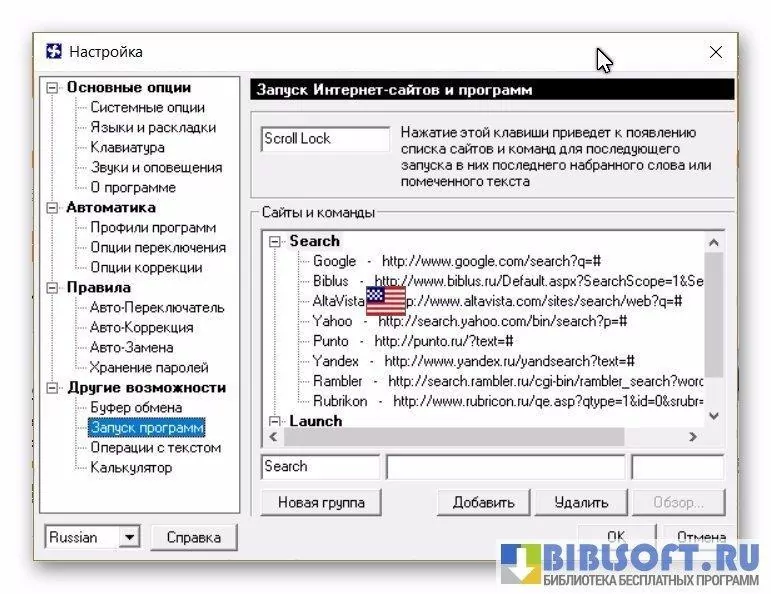Viewport: 771px width, 594px height.
Task: Click the horizontal scrollbar right arrow
Action: click(692, 437)
